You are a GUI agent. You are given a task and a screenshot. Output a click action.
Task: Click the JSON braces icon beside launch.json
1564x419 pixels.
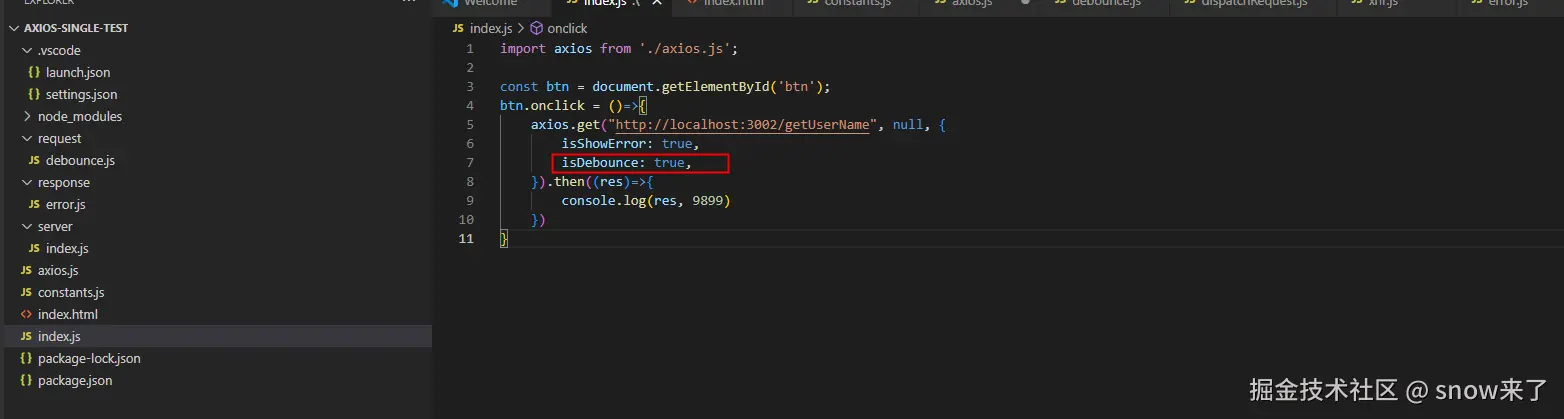tap(34, 73)
